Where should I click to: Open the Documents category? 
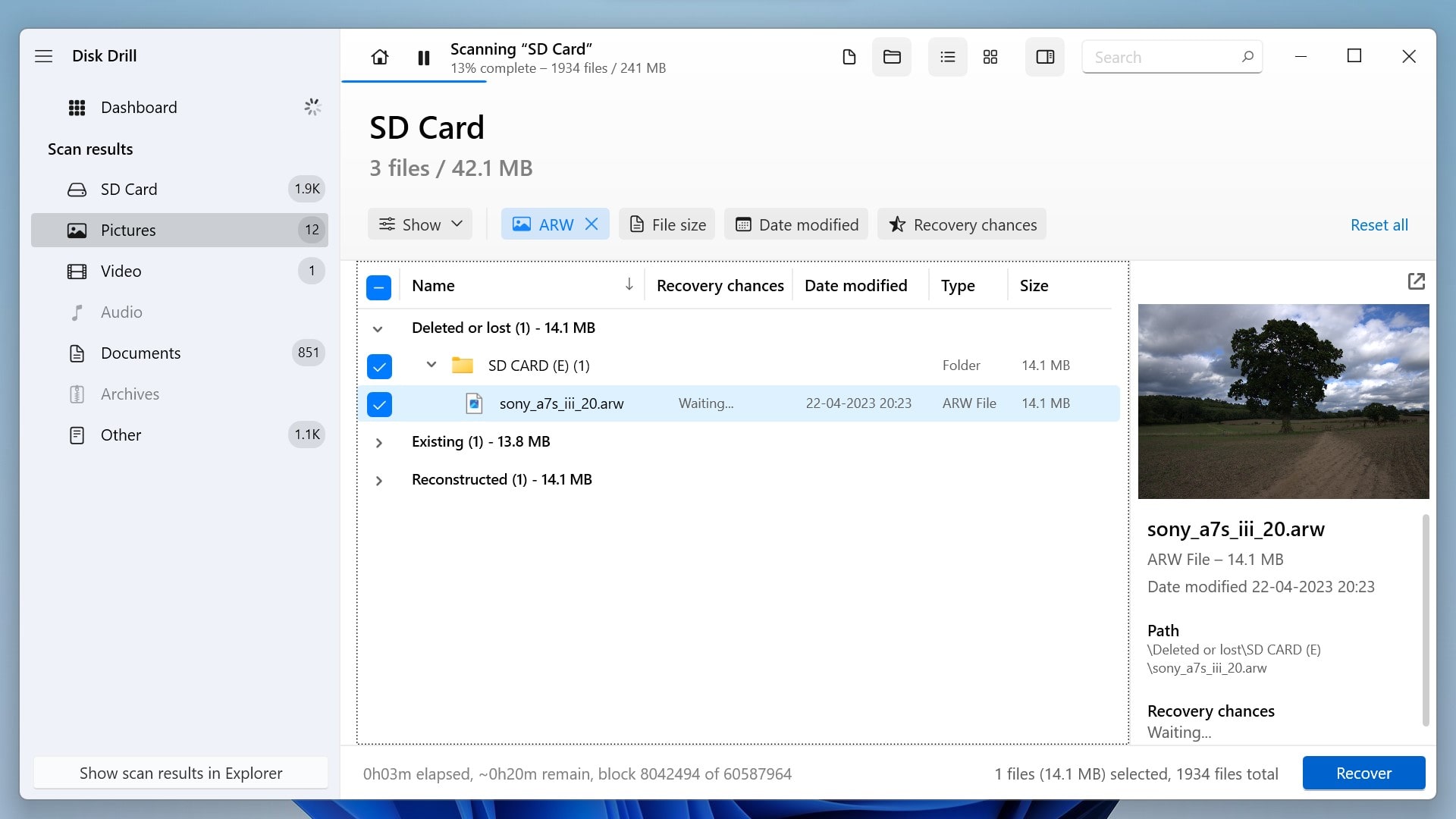(x=180, y=353)
